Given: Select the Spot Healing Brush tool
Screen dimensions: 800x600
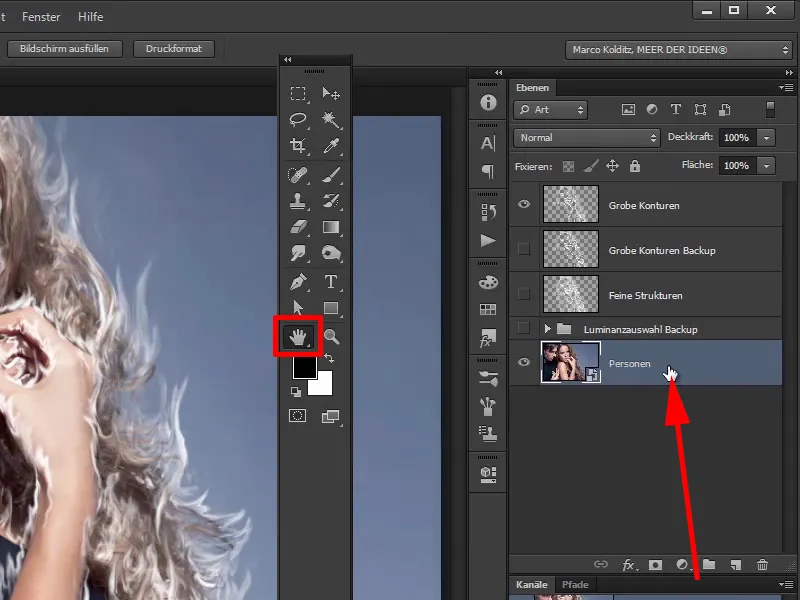Looking at the screenshot, I should (x=298, y=175).
